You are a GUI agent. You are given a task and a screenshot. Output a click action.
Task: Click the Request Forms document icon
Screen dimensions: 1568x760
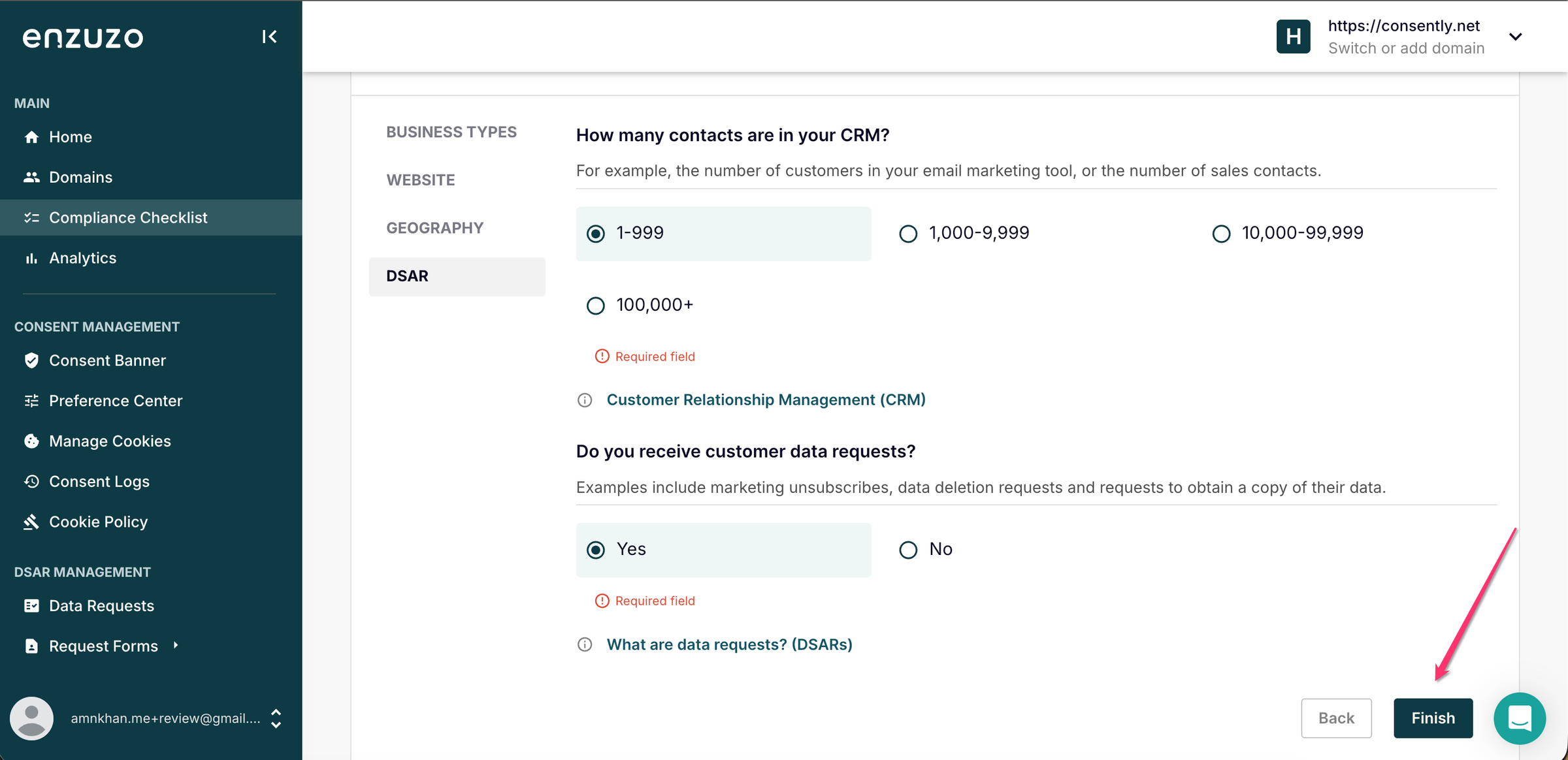(31, 646)
